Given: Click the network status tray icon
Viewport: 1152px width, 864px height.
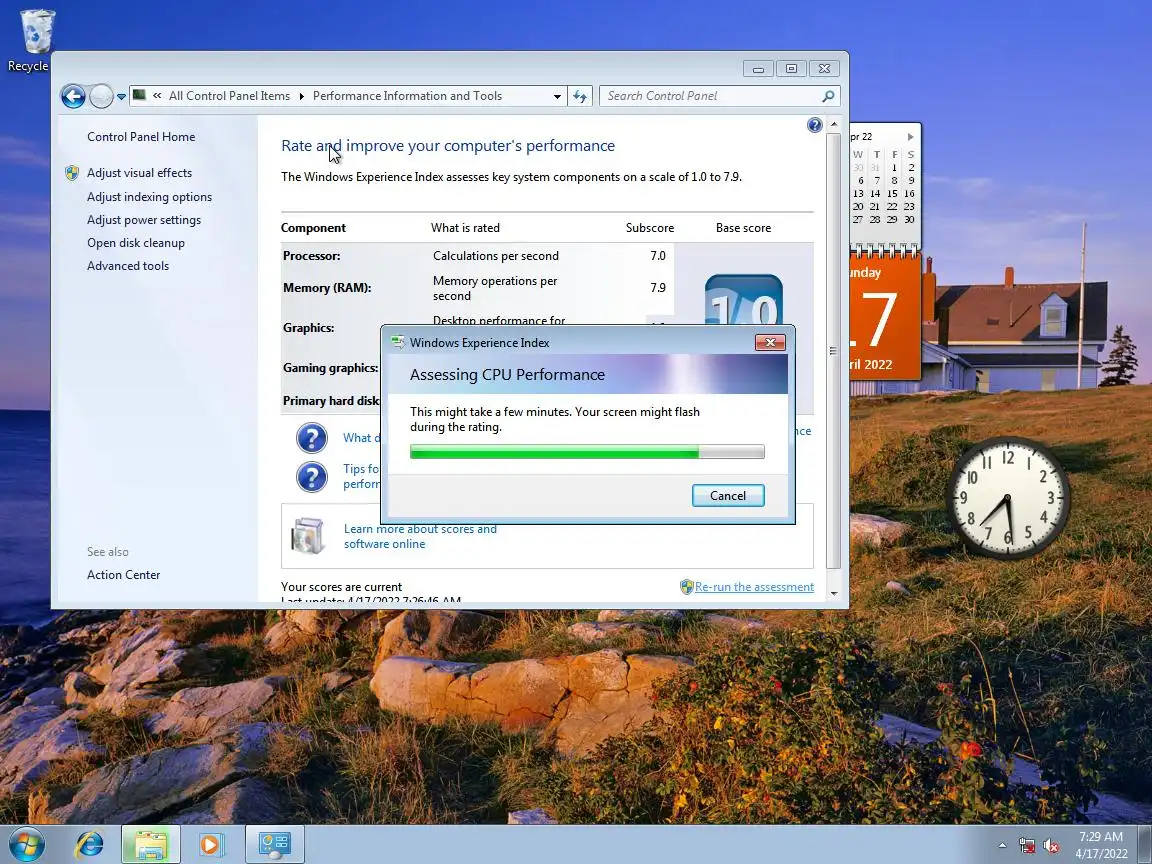Looking at the screenshot, I should coord(1027,846).
